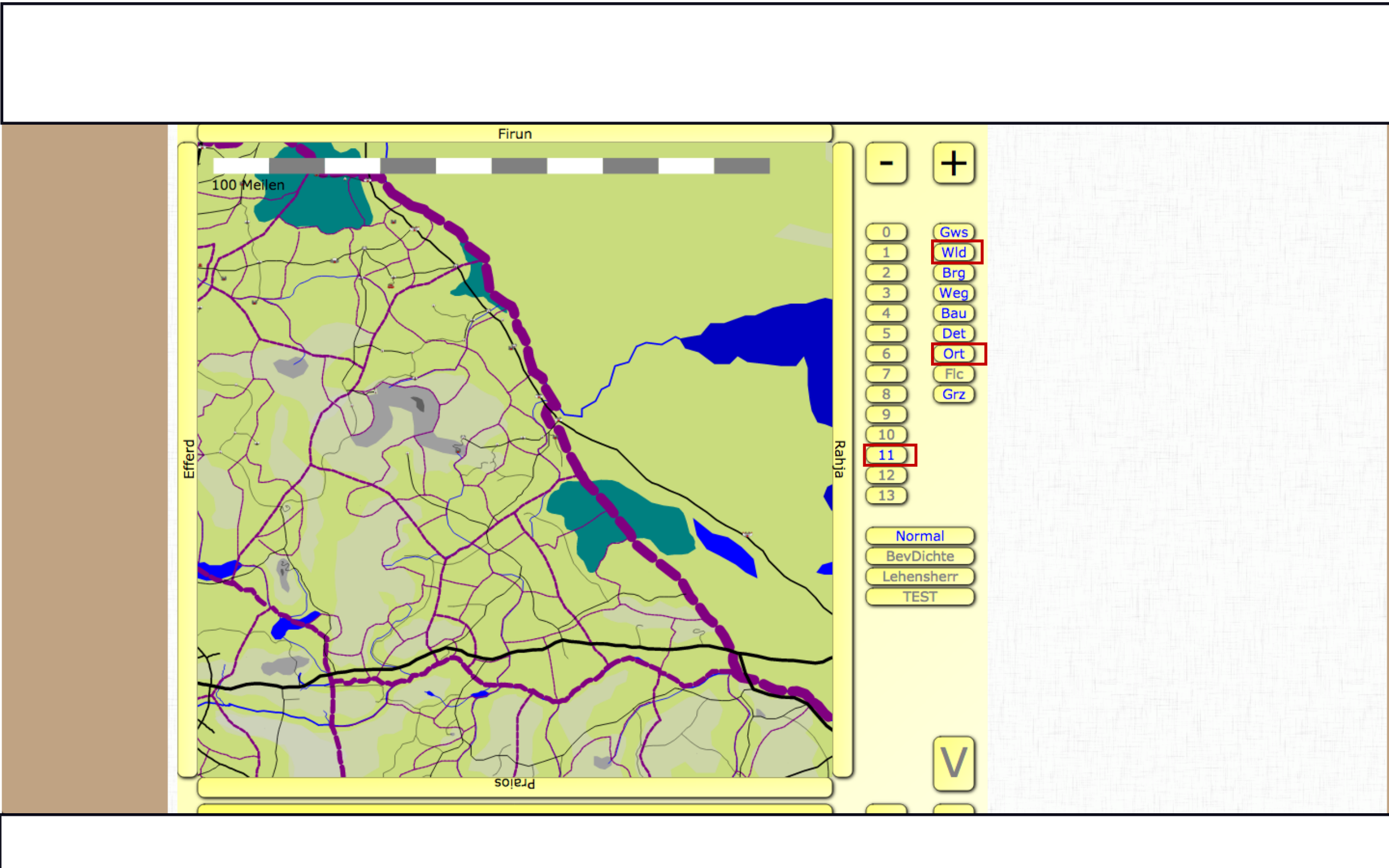Pan map west using Efferd bar

[x=188, y=459]
